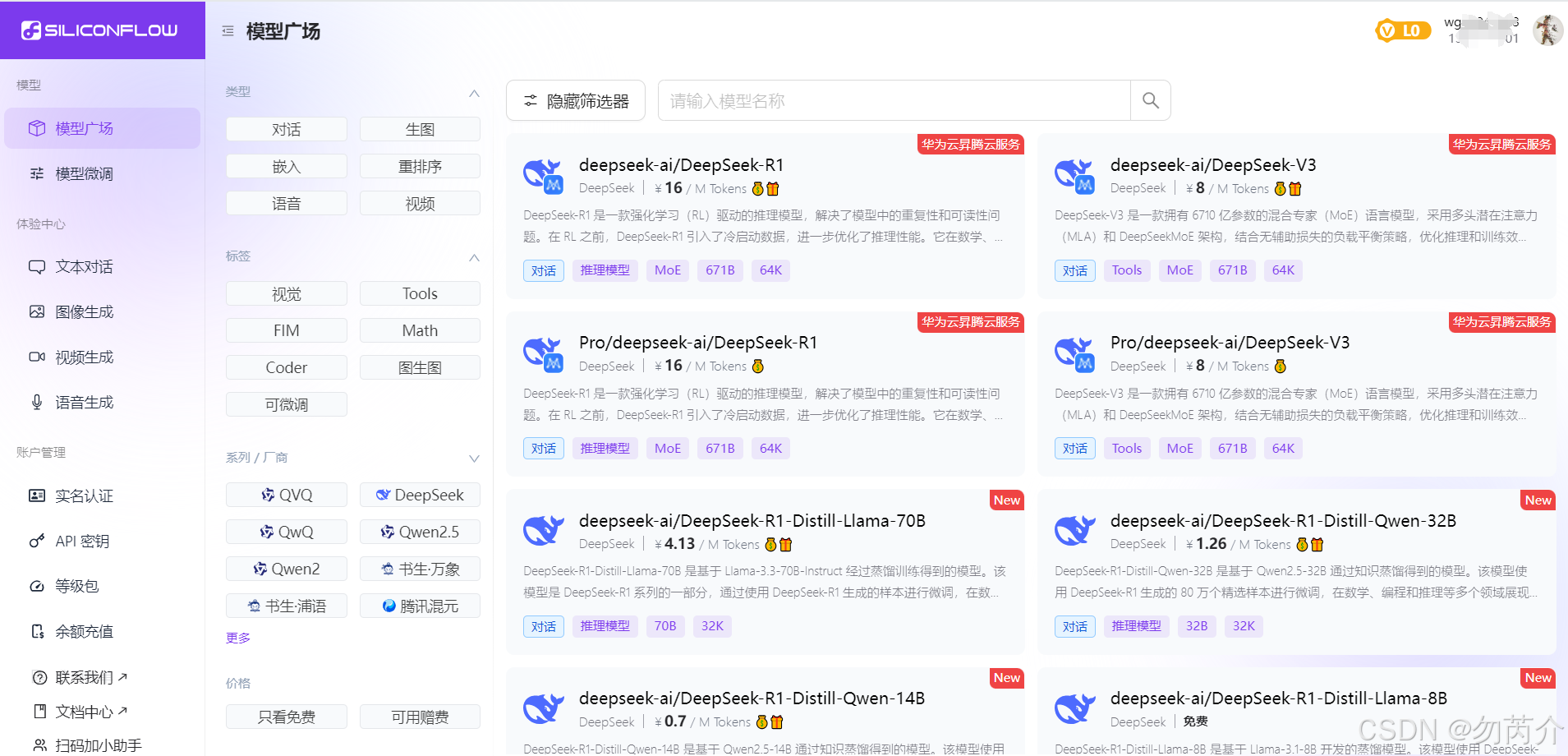The width and height of the screenshot is (1568, 756).
Task: Open 模型广场 in the sidebar
Action: coord(102,128)
